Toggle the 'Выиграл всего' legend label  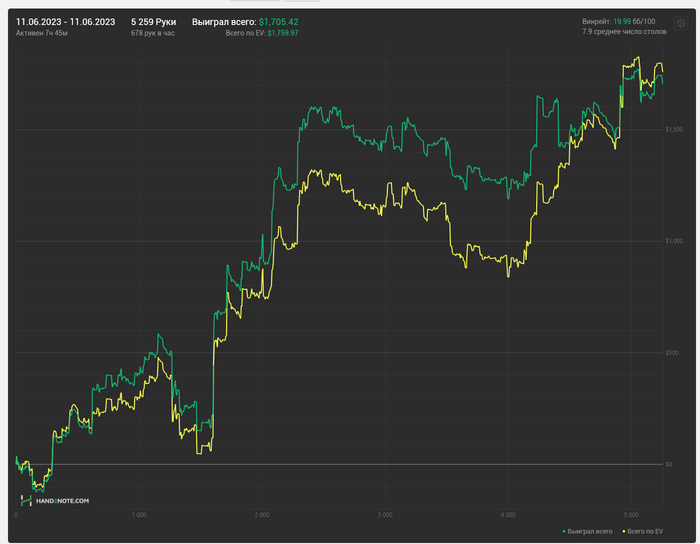click(x=589, y=531)
